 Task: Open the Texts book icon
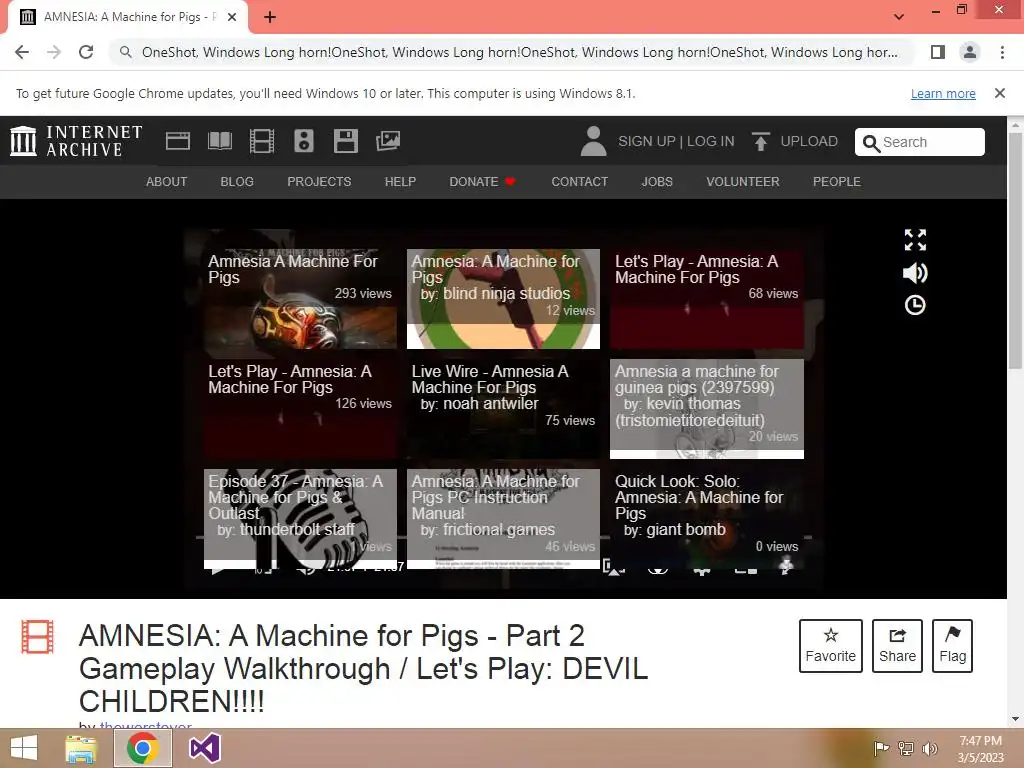click(219, 141)
